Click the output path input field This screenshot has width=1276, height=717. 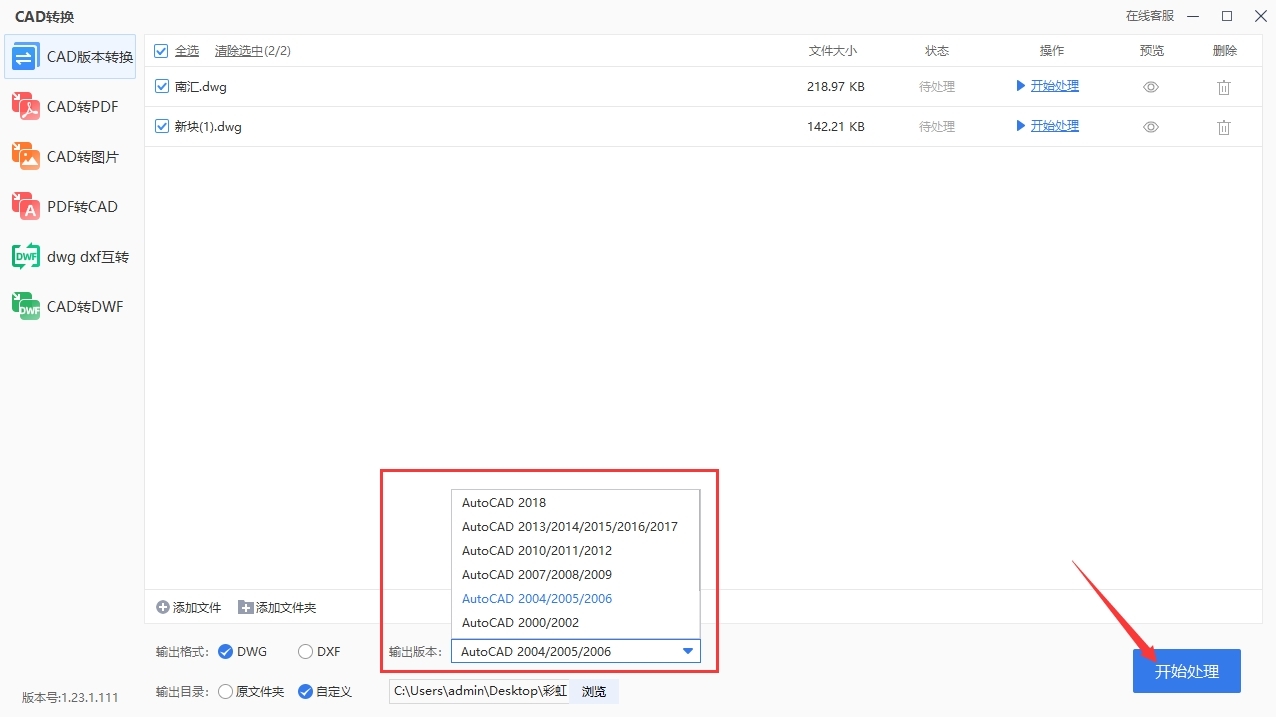point(479,691)
